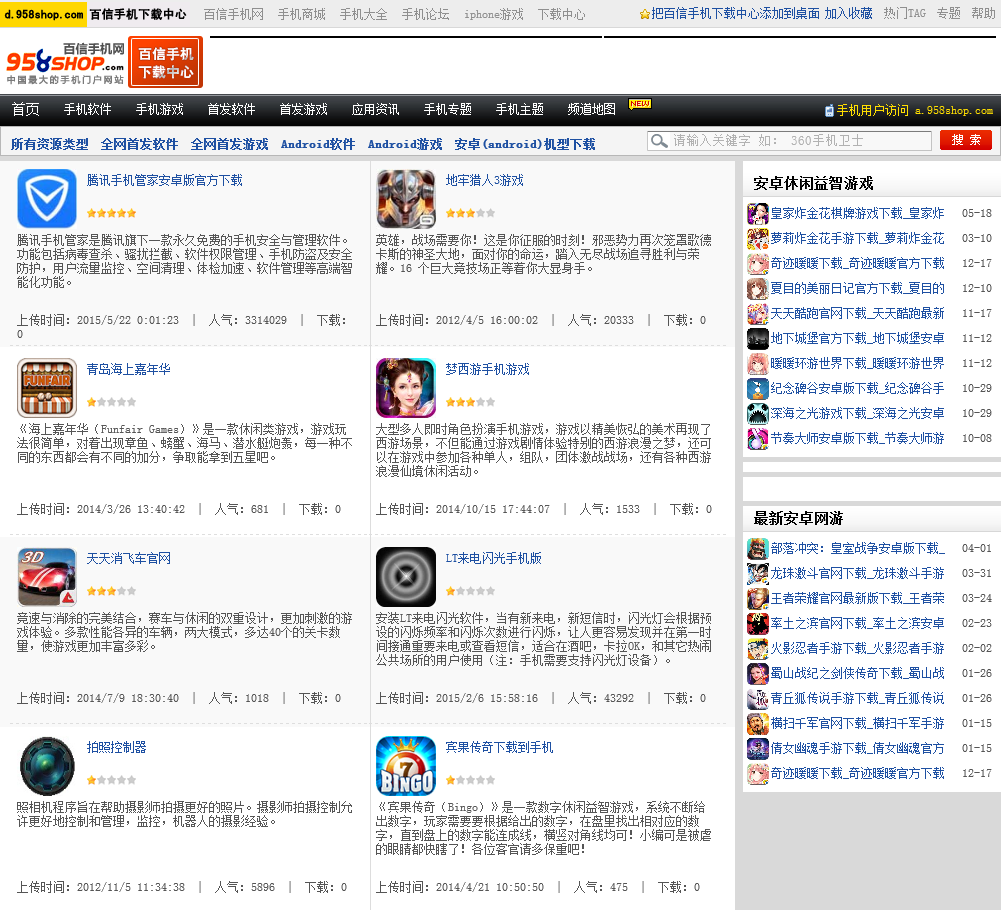Click the red 搜索 search button

[x=966, y=140]
